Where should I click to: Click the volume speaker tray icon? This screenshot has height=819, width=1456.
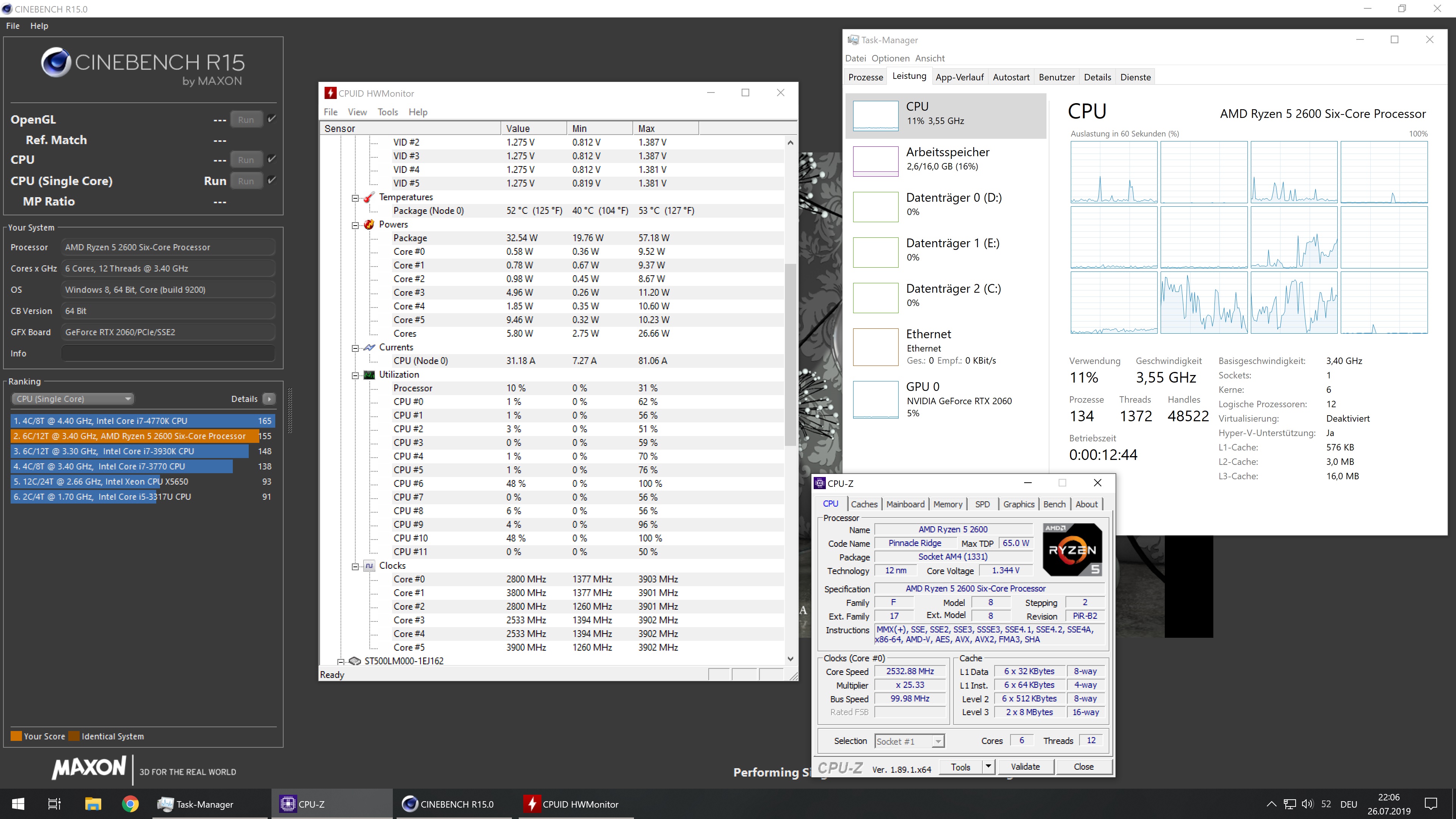pos(1307,804)
